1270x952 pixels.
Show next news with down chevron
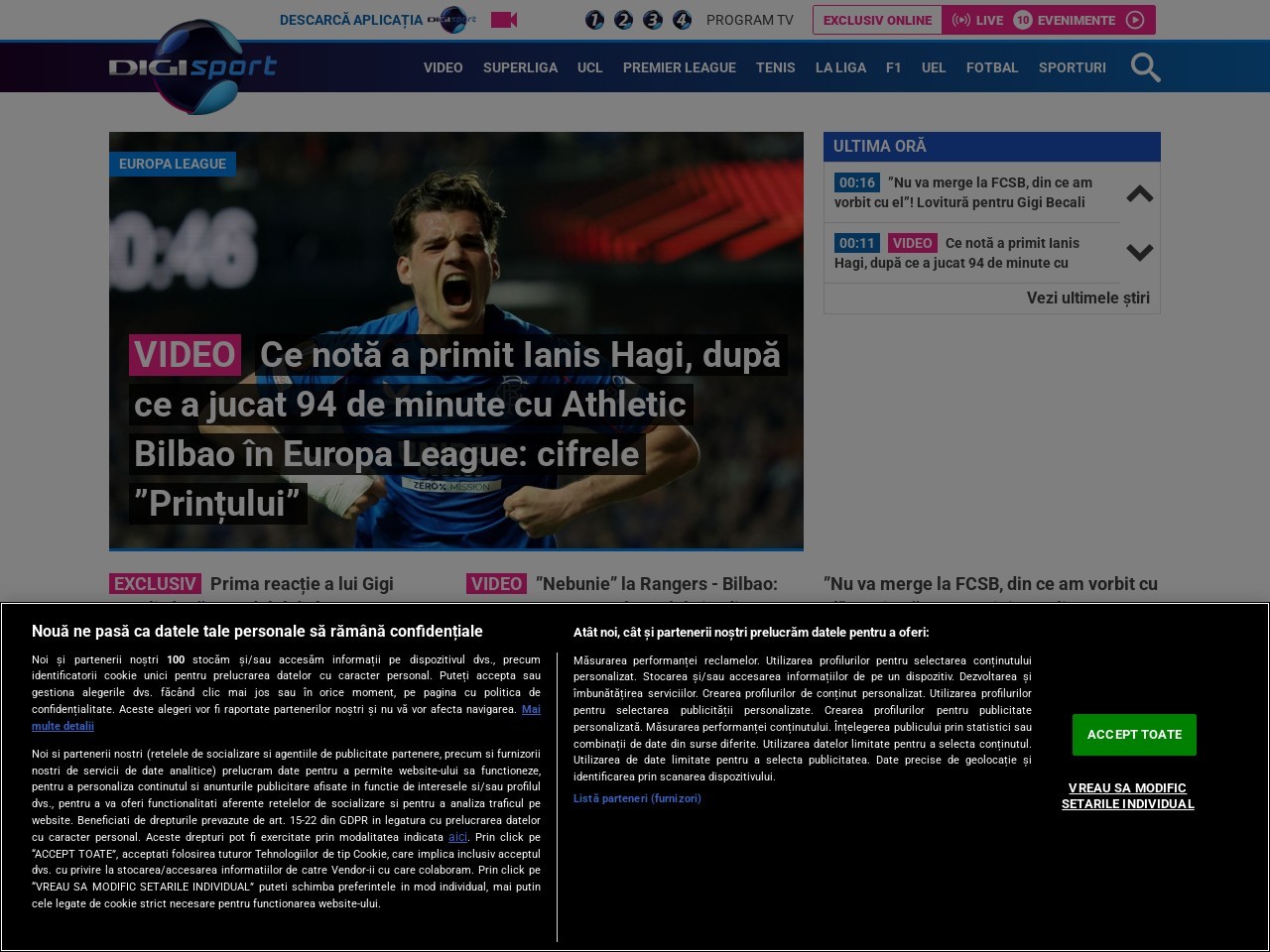1140,253
